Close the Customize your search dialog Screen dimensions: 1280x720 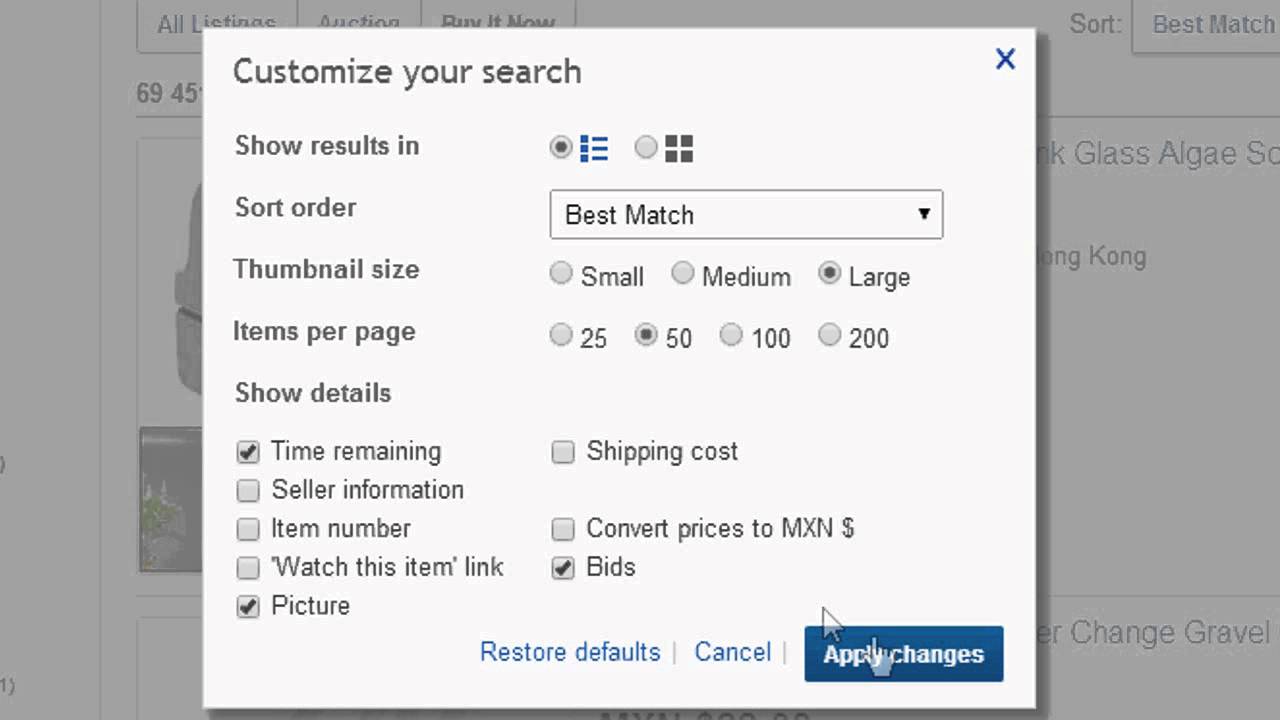[1005, 59]
